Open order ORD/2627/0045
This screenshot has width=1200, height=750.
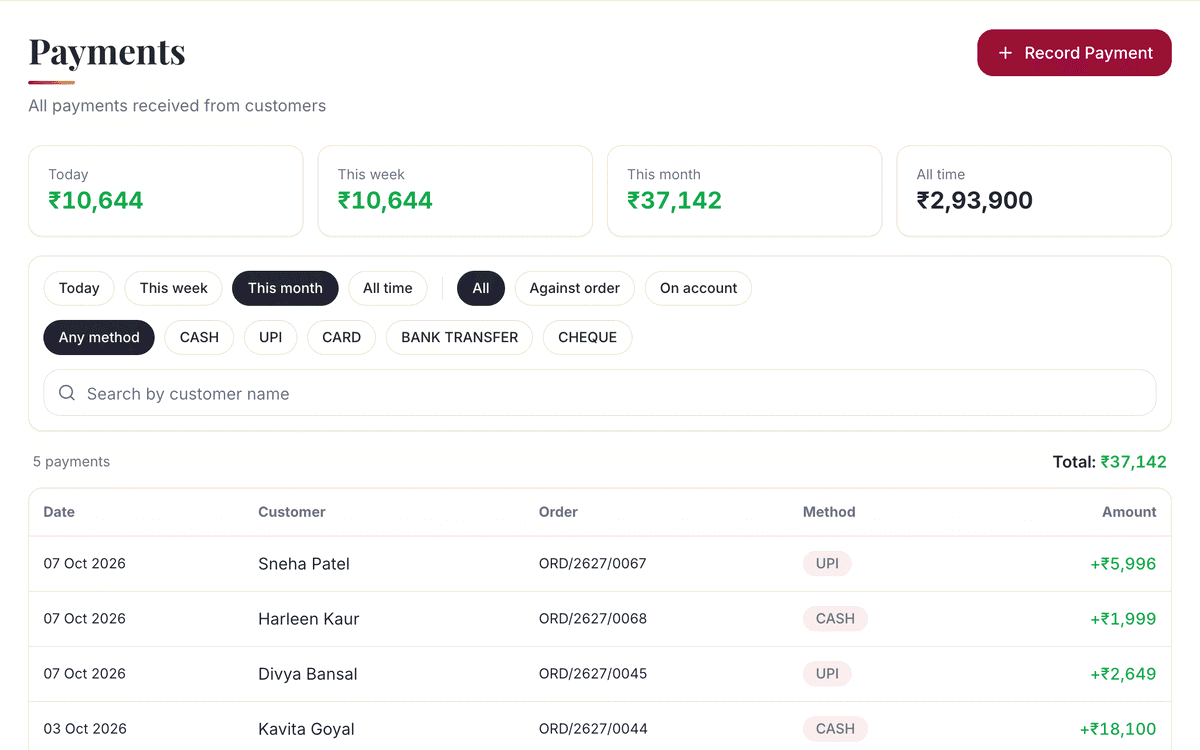click(x=593, y=674)
